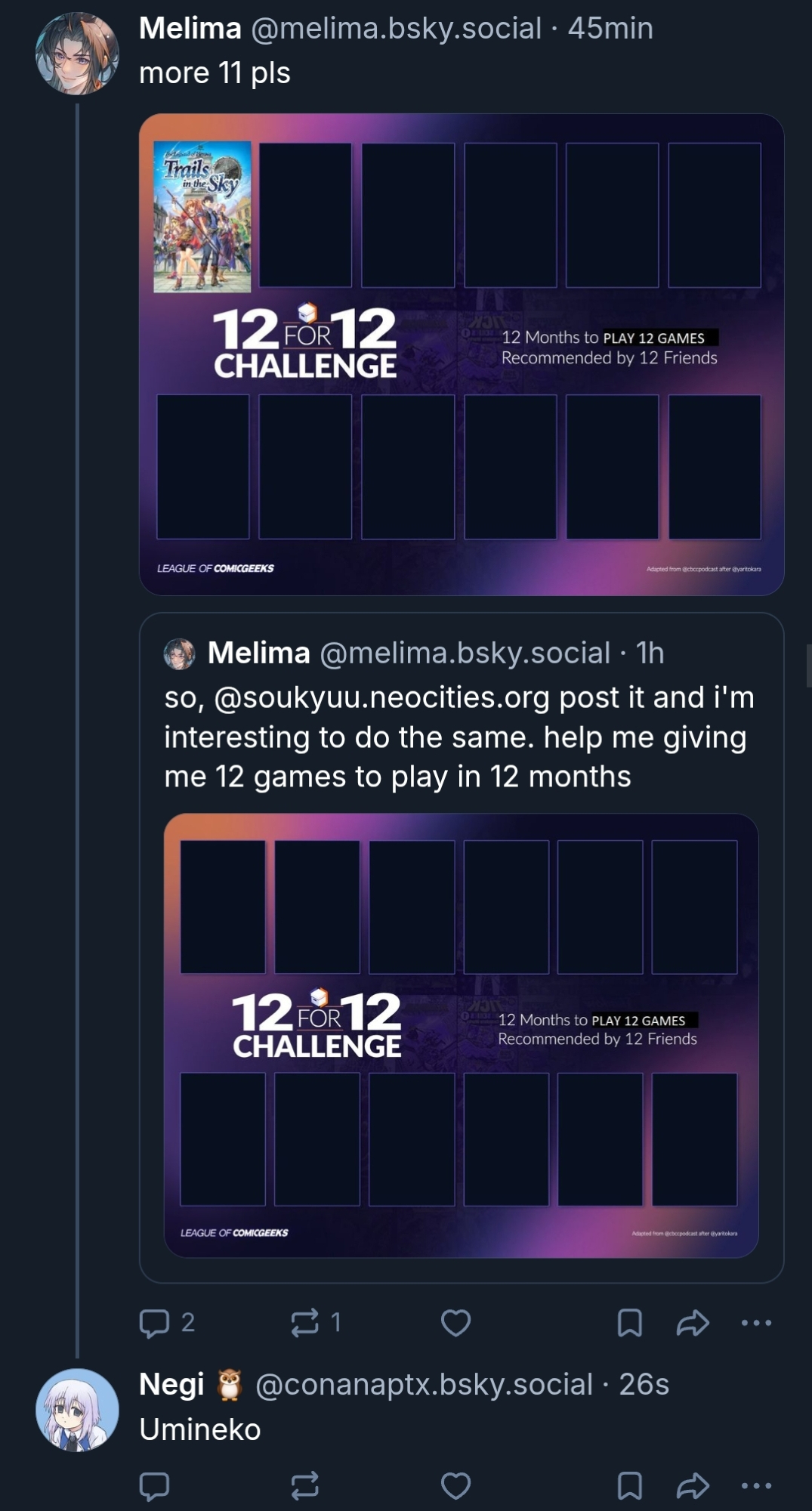View Trails in the Sky challenge image
Viewport: 812px width, 1511px height.
point(462,354)
